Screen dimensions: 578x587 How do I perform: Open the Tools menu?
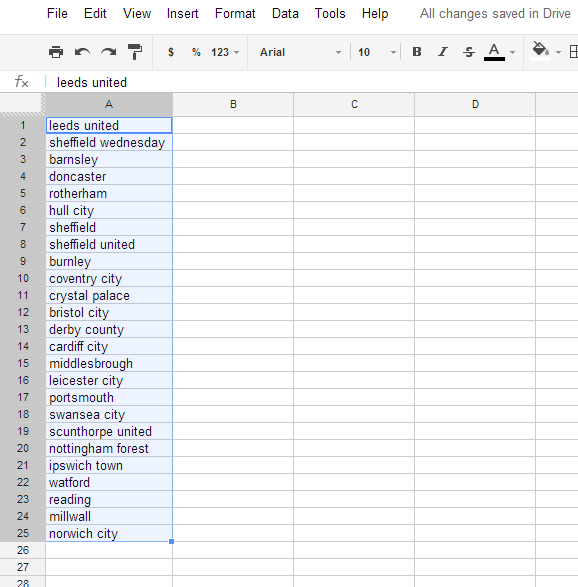(330, 13)
